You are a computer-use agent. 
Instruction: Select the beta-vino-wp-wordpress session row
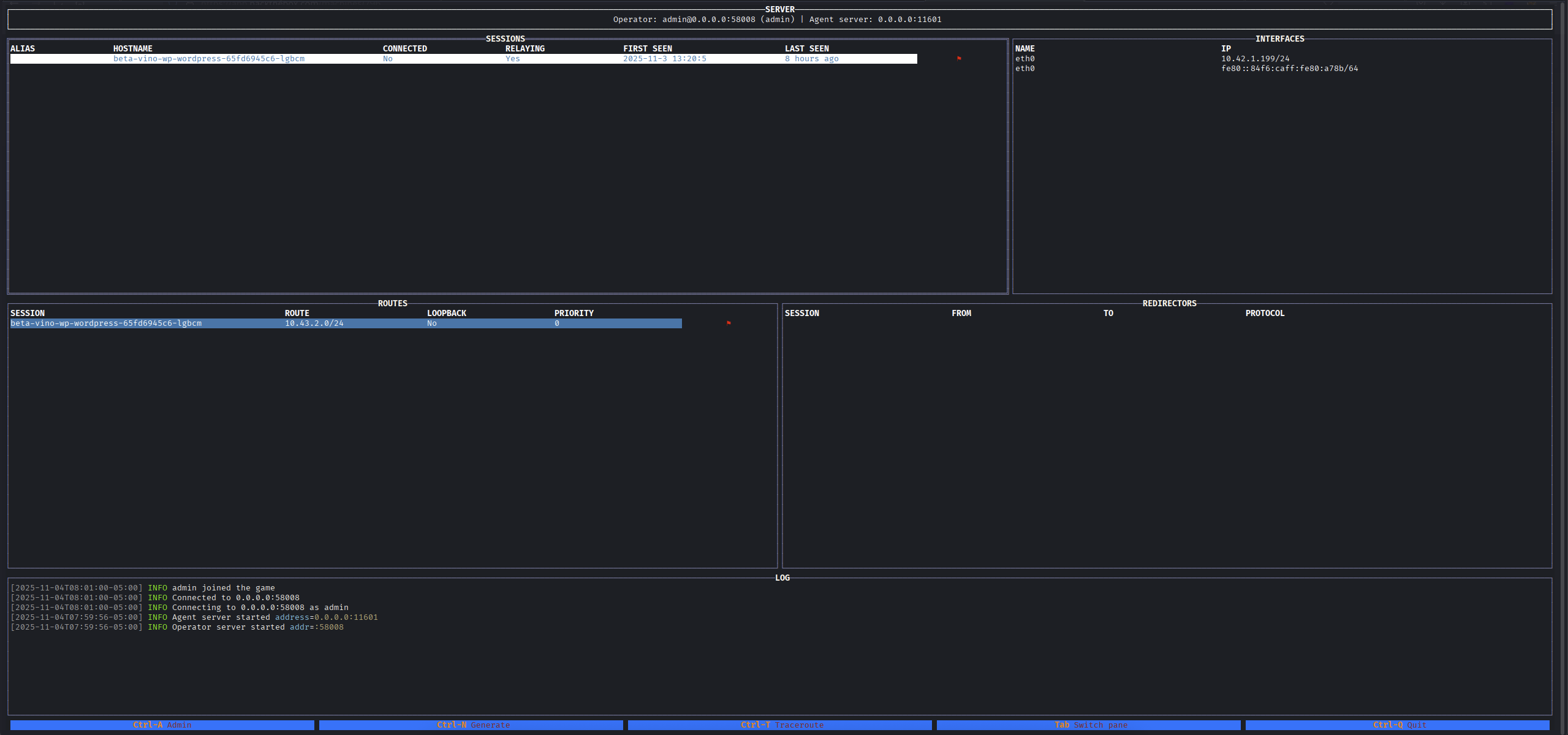tap(208, 59)
